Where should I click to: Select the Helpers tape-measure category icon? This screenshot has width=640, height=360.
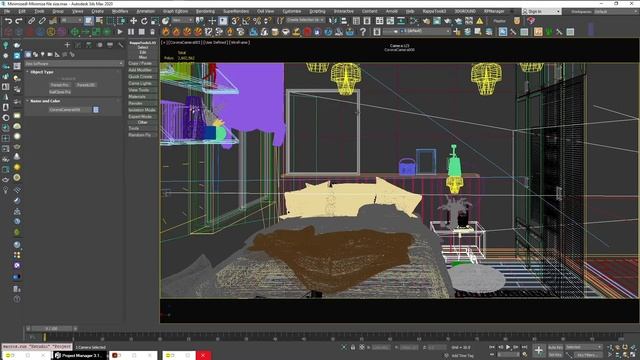[x=57, y=54]
